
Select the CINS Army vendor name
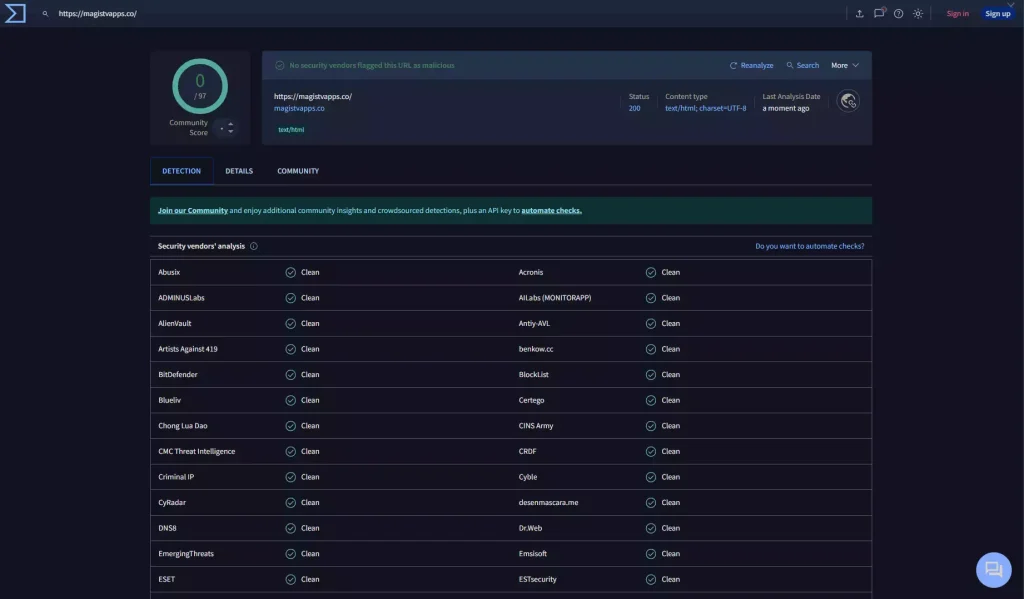point(536,425)
